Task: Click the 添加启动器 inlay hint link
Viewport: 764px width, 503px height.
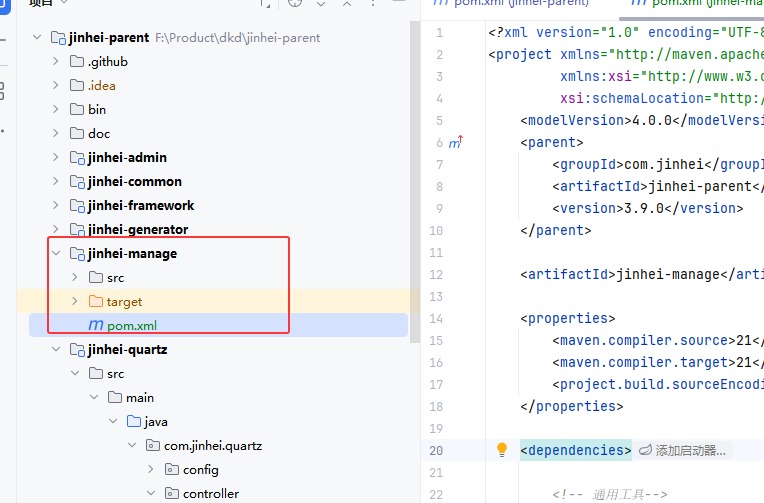Action: click(x=690, y=451)
